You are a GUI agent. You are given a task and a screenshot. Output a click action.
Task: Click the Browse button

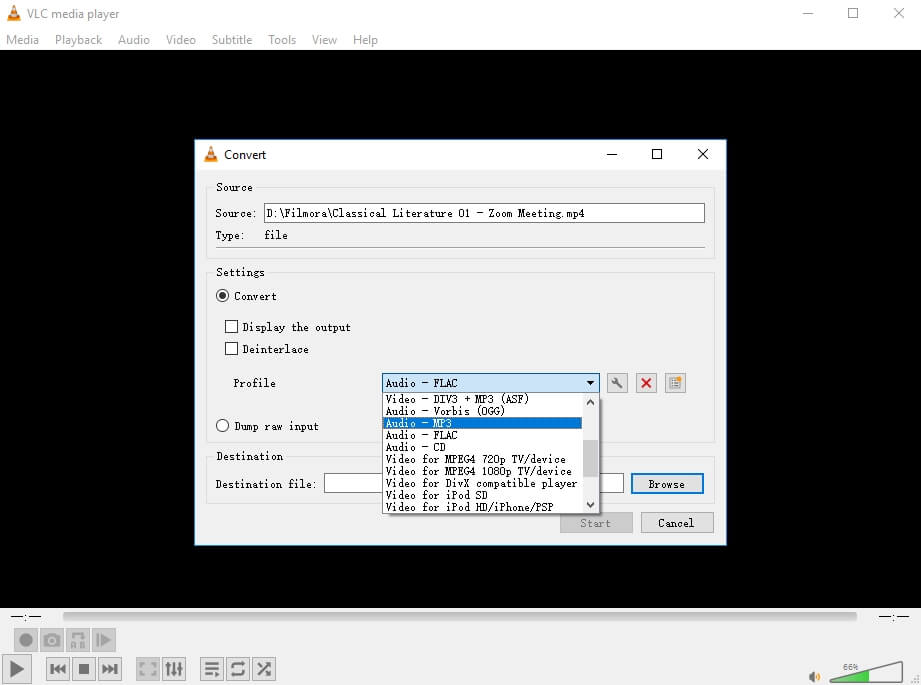pos(667,484)
